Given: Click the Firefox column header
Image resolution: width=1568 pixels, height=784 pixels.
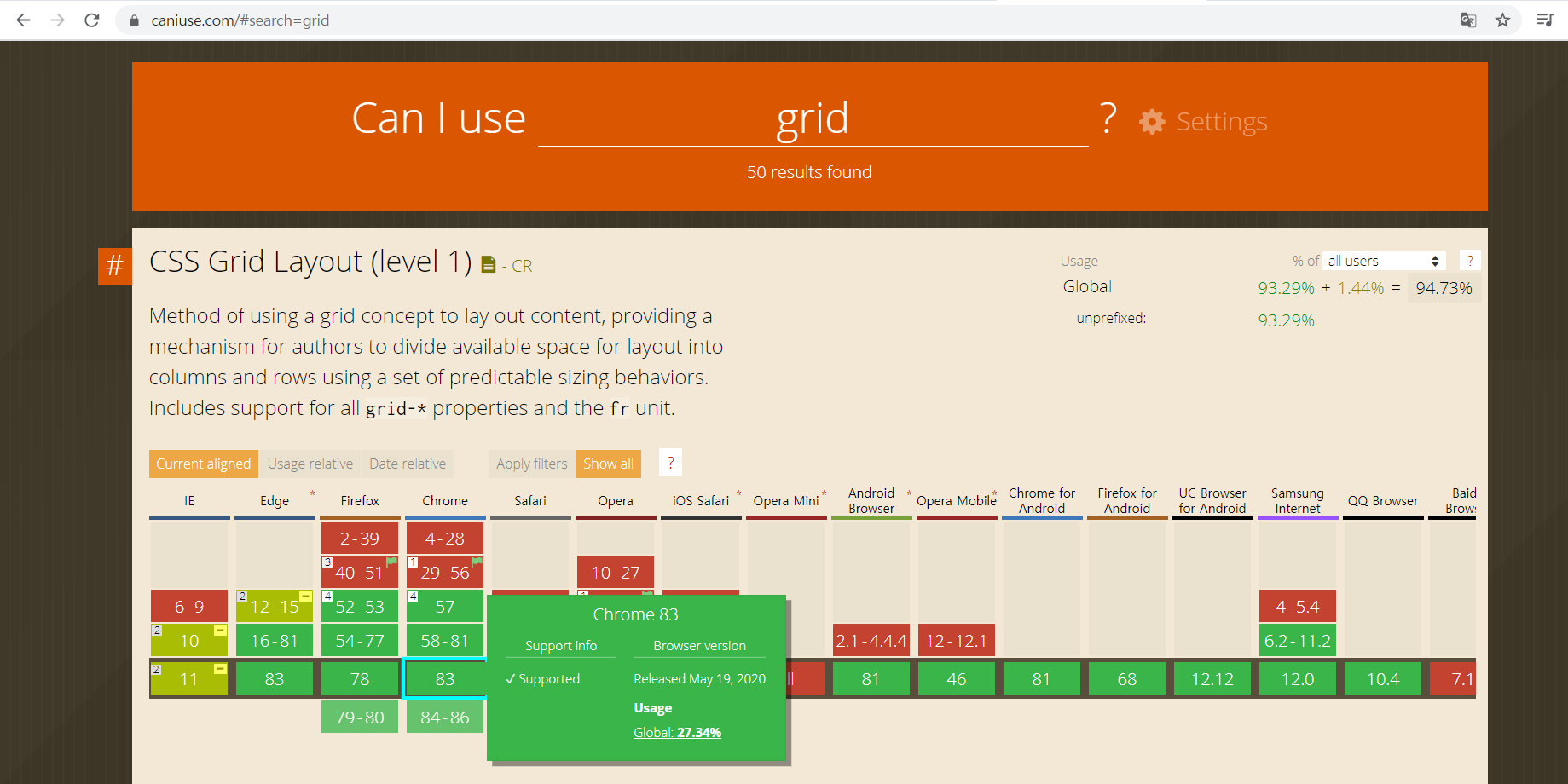Looking at the screenshot, I should coord(360,501).
